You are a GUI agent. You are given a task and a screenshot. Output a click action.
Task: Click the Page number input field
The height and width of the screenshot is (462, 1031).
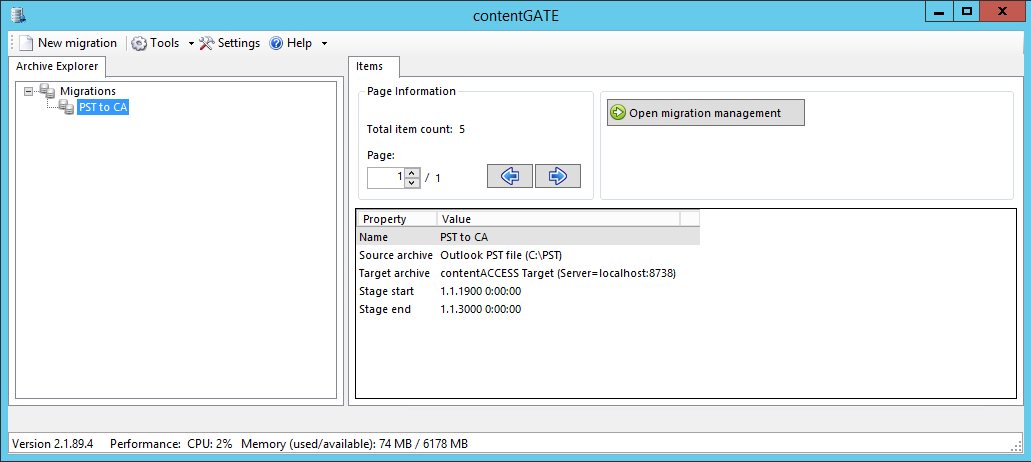click(x=386, y=178)
